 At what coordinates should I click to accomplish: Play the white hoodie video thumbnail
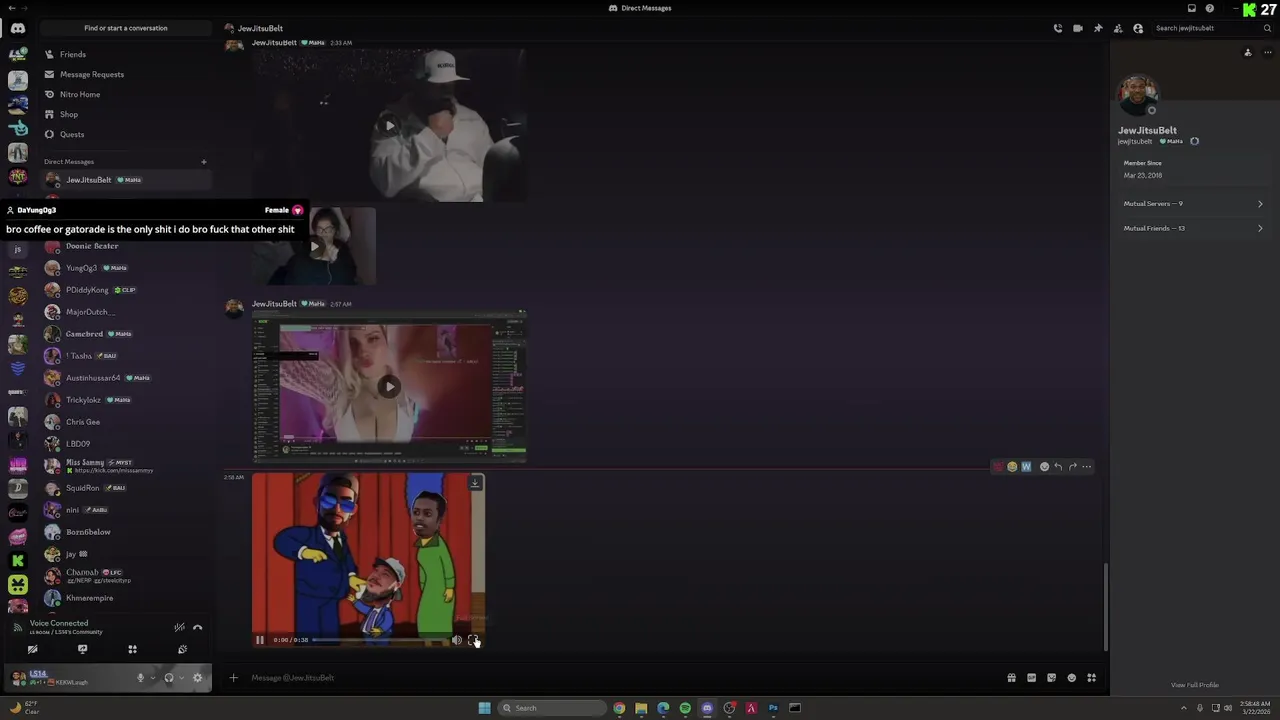click(x=389, y=126)
